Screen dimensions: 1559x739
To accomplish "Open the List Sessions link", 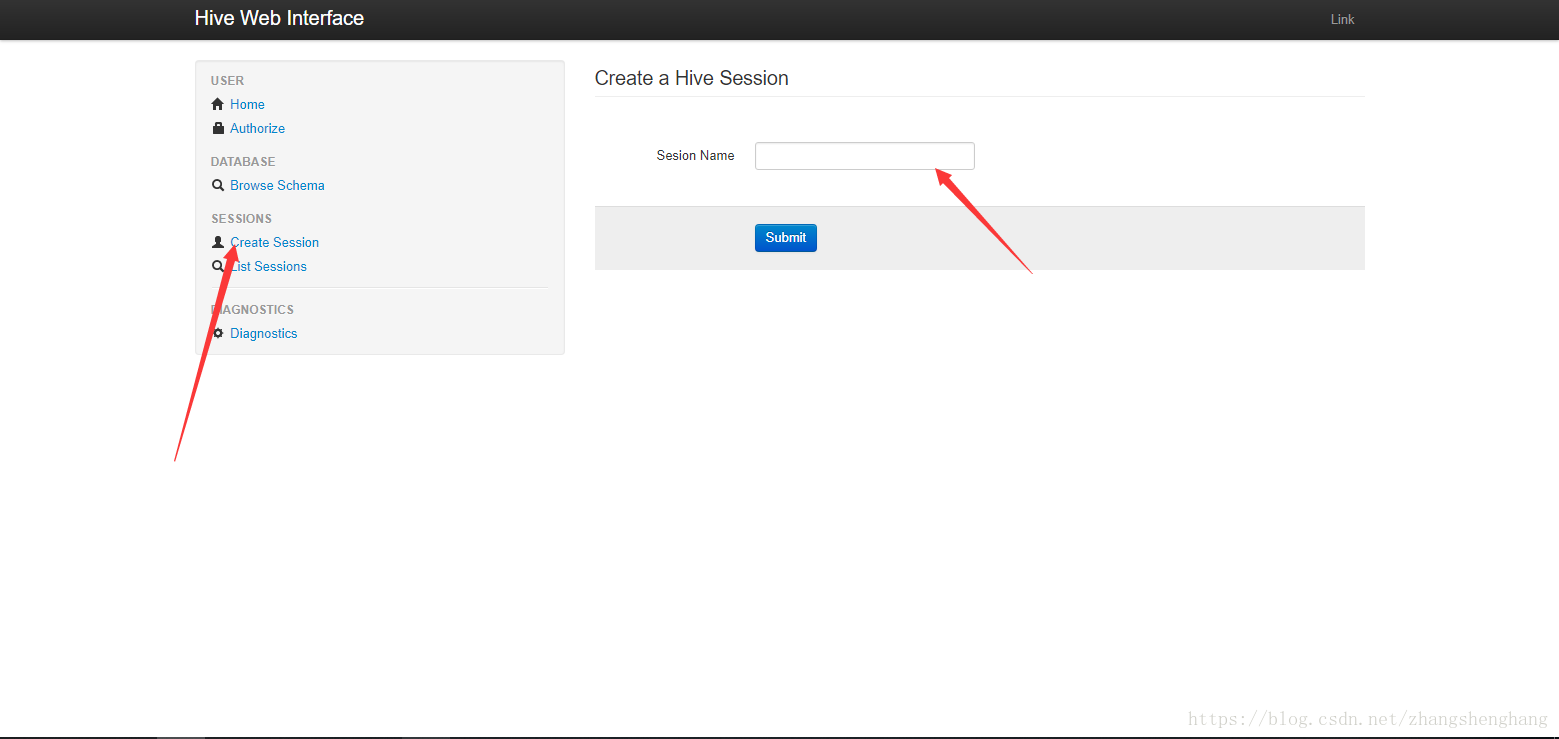I will (268, 266).
